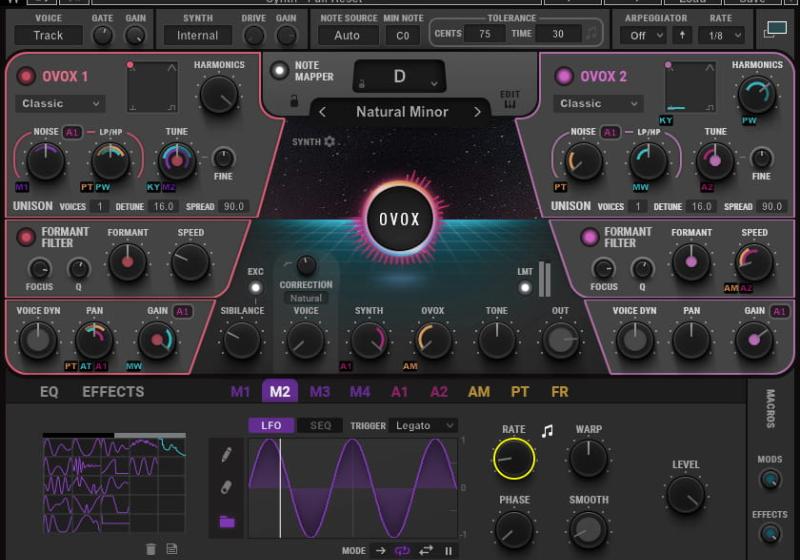Click the music note sync icon beside Rate

[547, 431]
